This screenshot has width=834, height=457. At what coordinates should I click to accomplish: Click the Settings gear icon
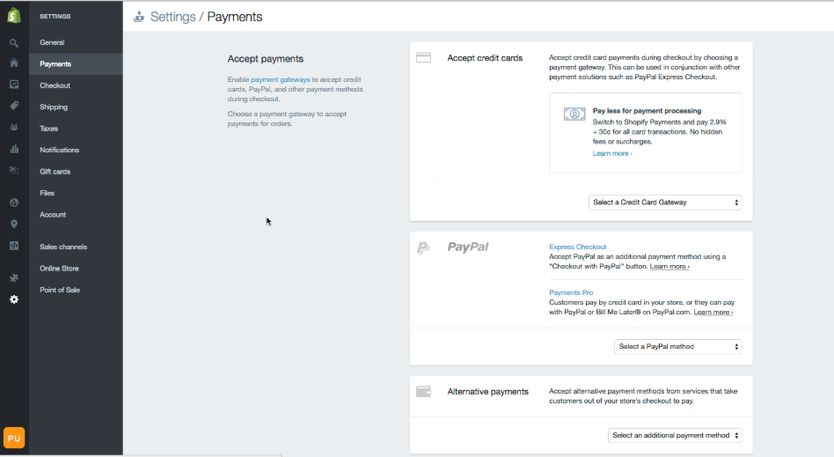14,299
